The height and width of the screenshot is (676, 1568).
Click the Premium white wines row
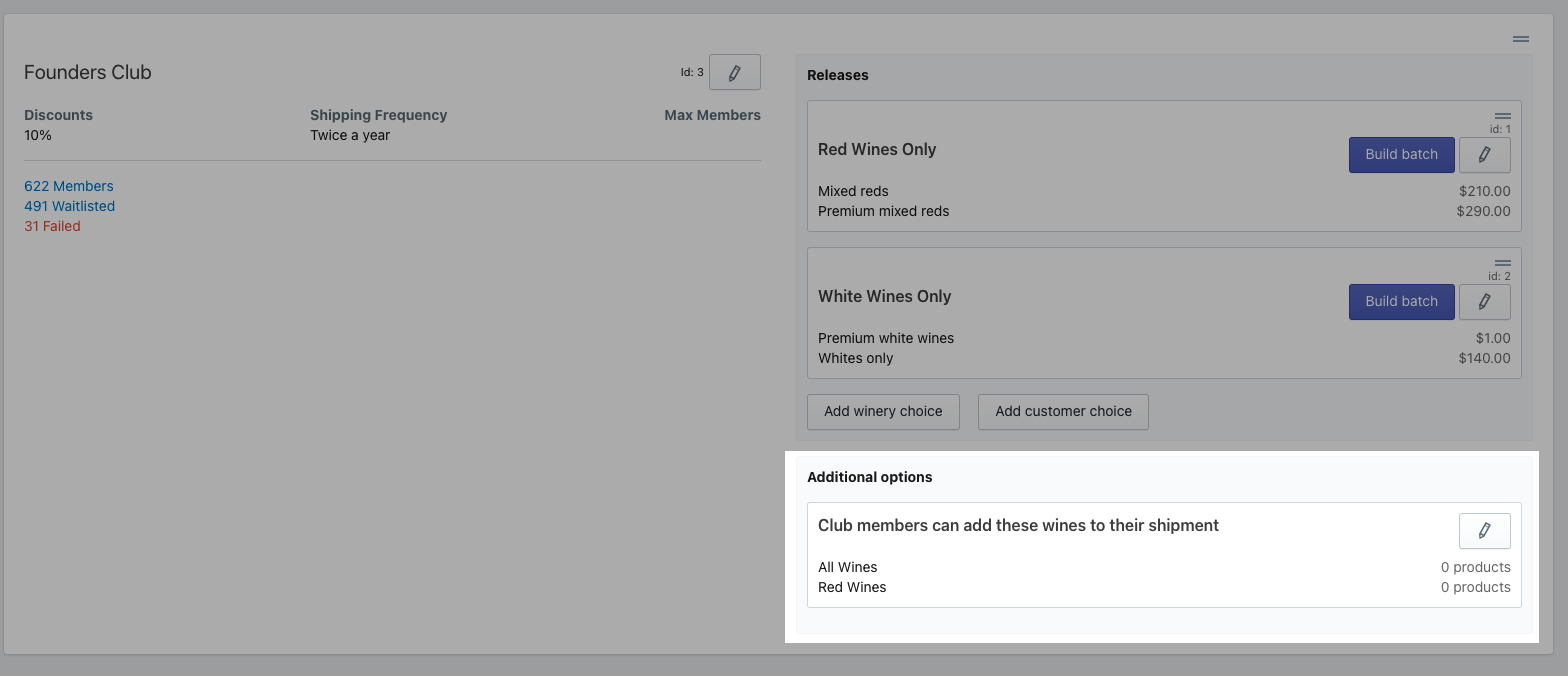(886, 338)
